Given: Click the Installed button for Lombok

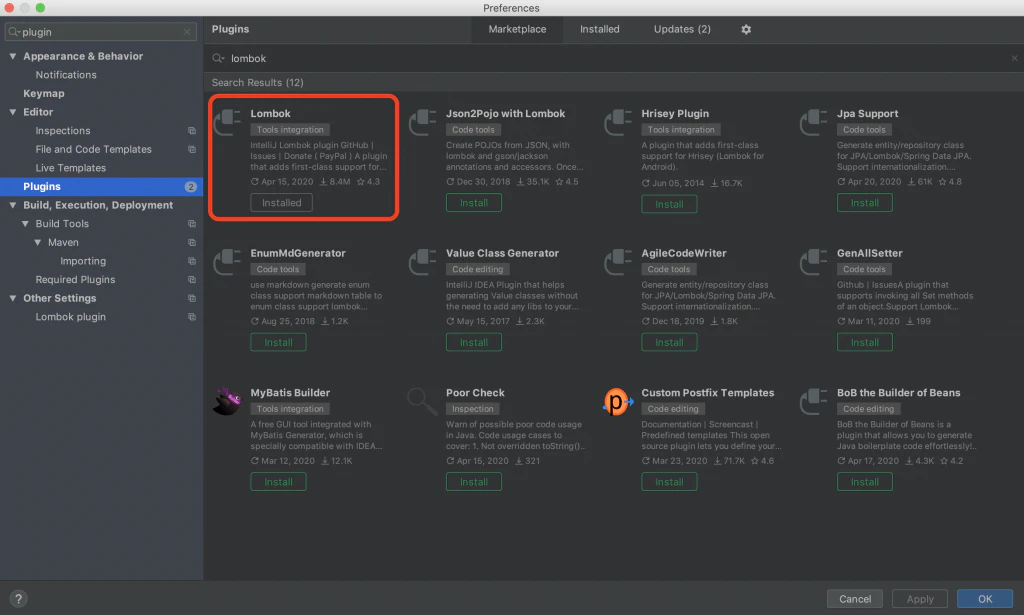Looking at the screenshot, I should click(281, 203).
